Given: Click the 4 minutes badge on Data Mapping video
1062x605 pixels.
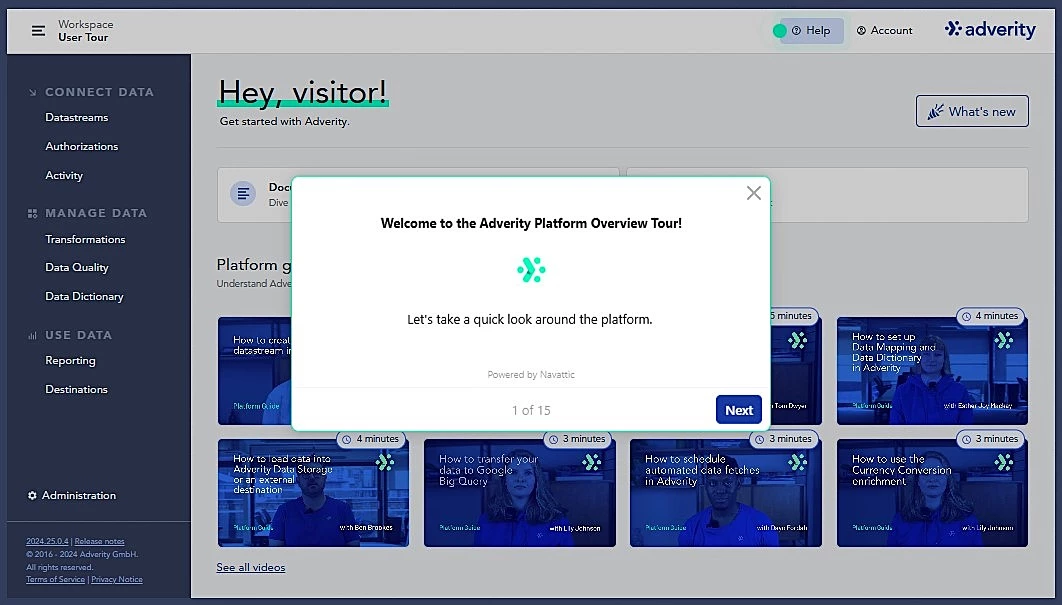Looking at the screenshot, I should 991,316.
